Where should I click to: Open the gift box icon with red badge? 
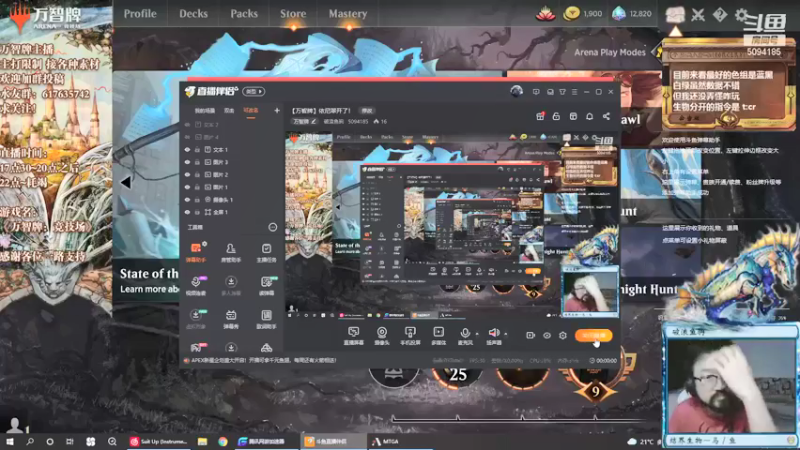point(540,116)
